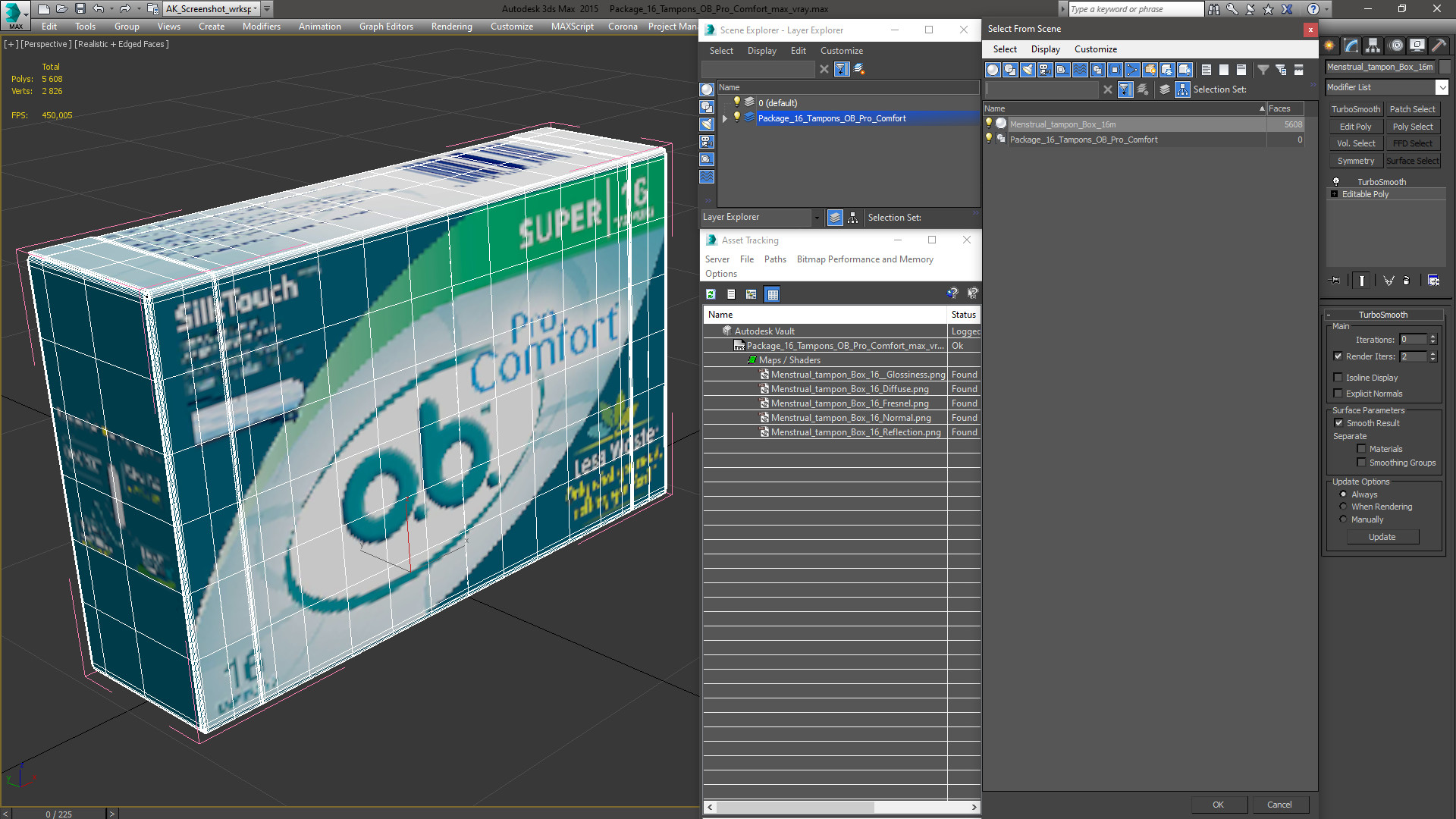Enable Explicit Normals checkbox
Screen dimensions: 1456x819
pyautogui.click(x=1338, y=394)
